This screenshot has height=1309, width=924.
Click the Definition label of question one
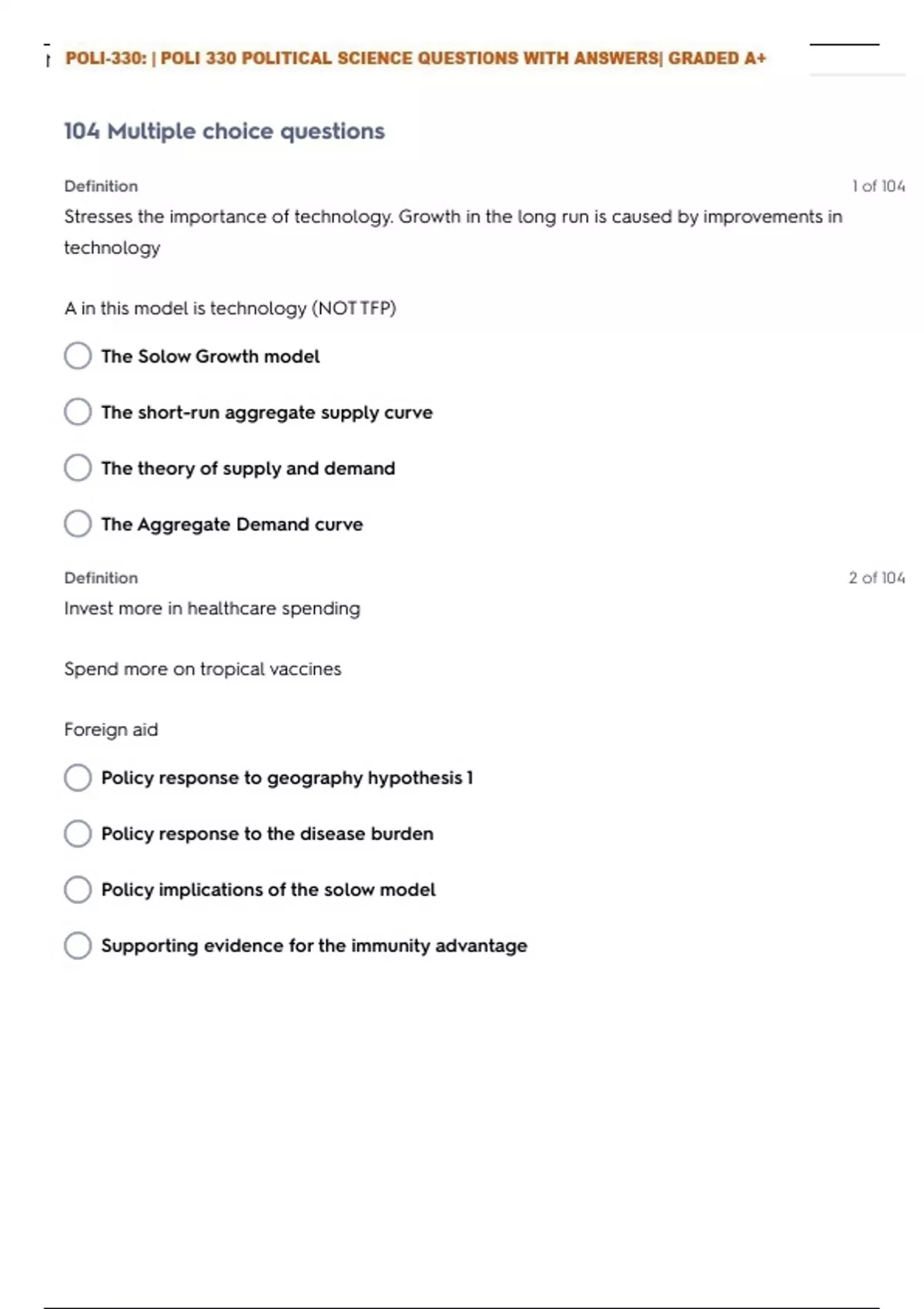101,186
